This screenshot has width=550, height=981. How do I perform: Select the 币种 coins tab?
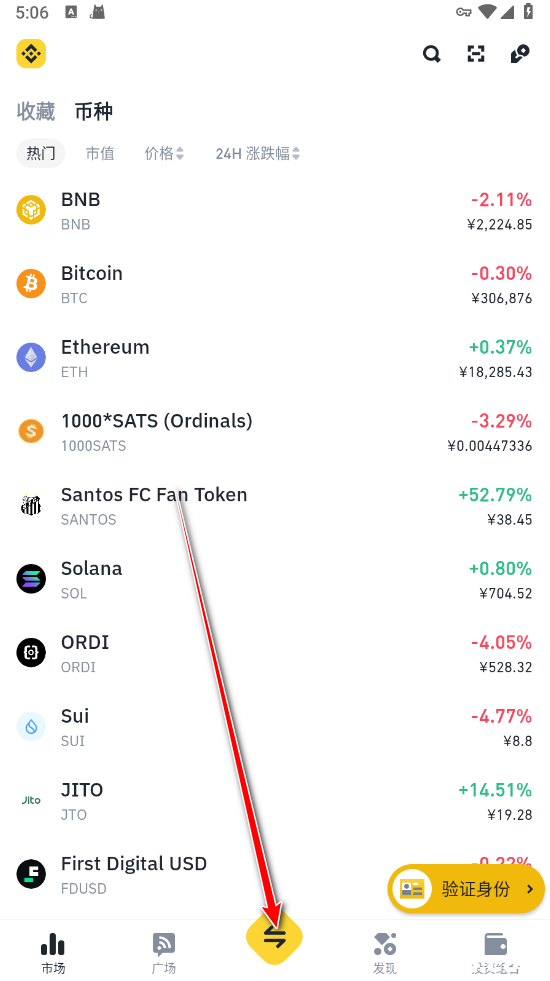[x=94, y=111]
